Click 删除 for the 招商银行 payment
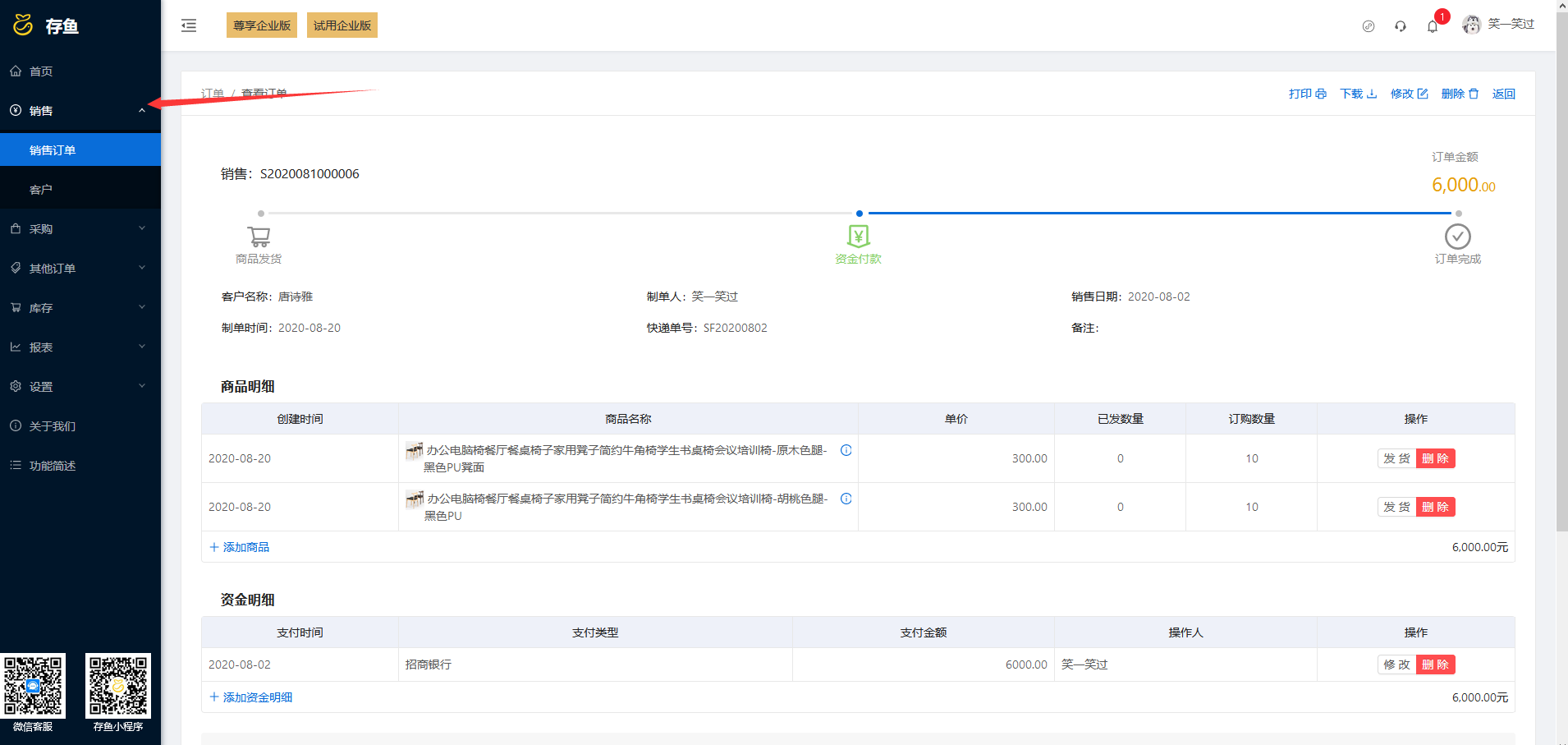This screenshot has height=745, width=1568. tap(1435, 665)
